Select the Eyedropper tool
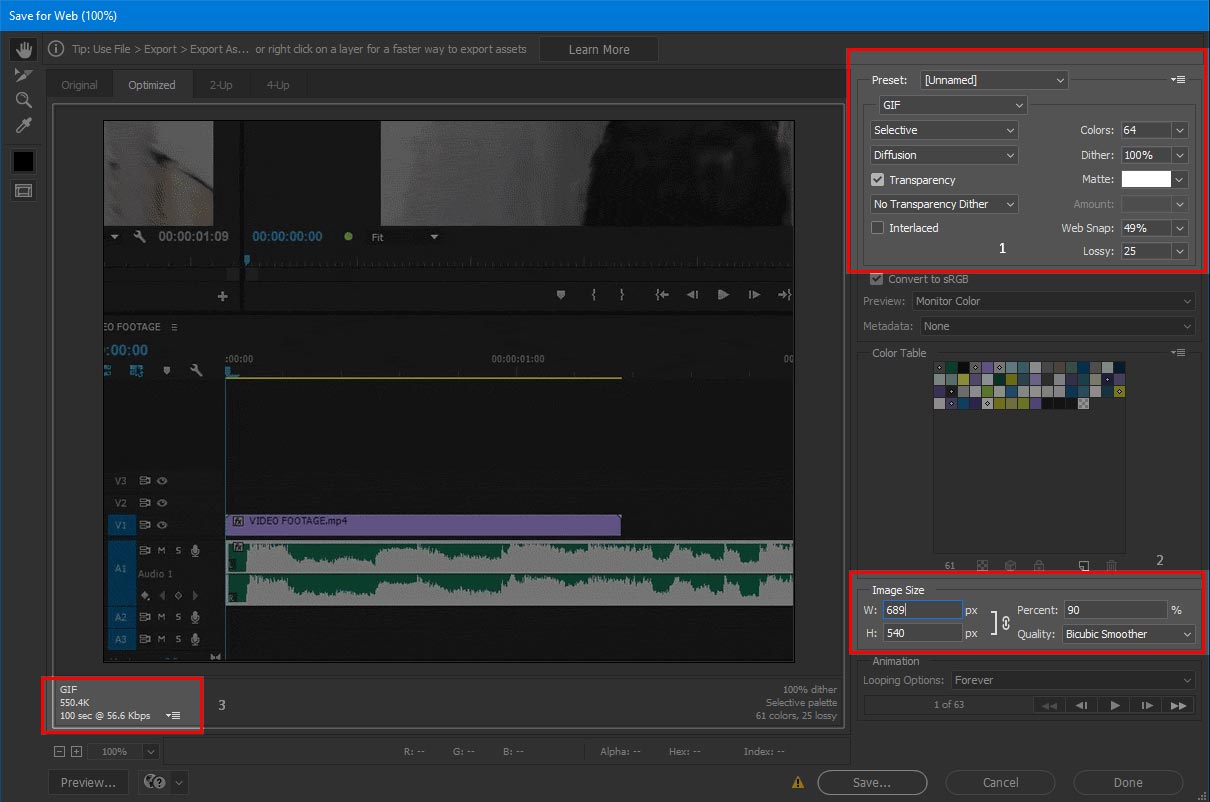The image size is (1210, 802). tap(23, 125)
